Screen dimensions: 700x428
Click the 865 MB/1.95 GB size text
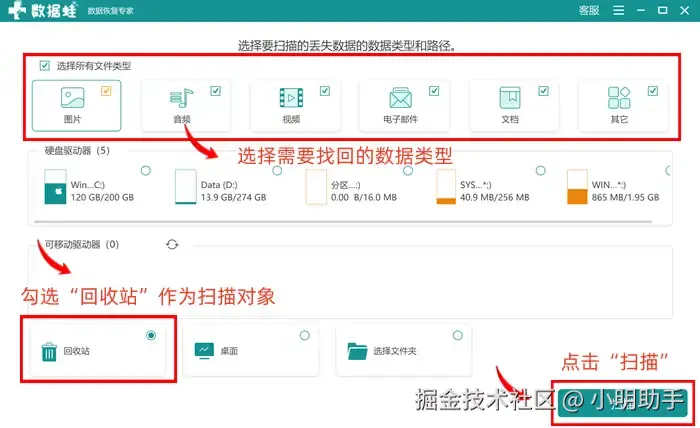point(625,197)
